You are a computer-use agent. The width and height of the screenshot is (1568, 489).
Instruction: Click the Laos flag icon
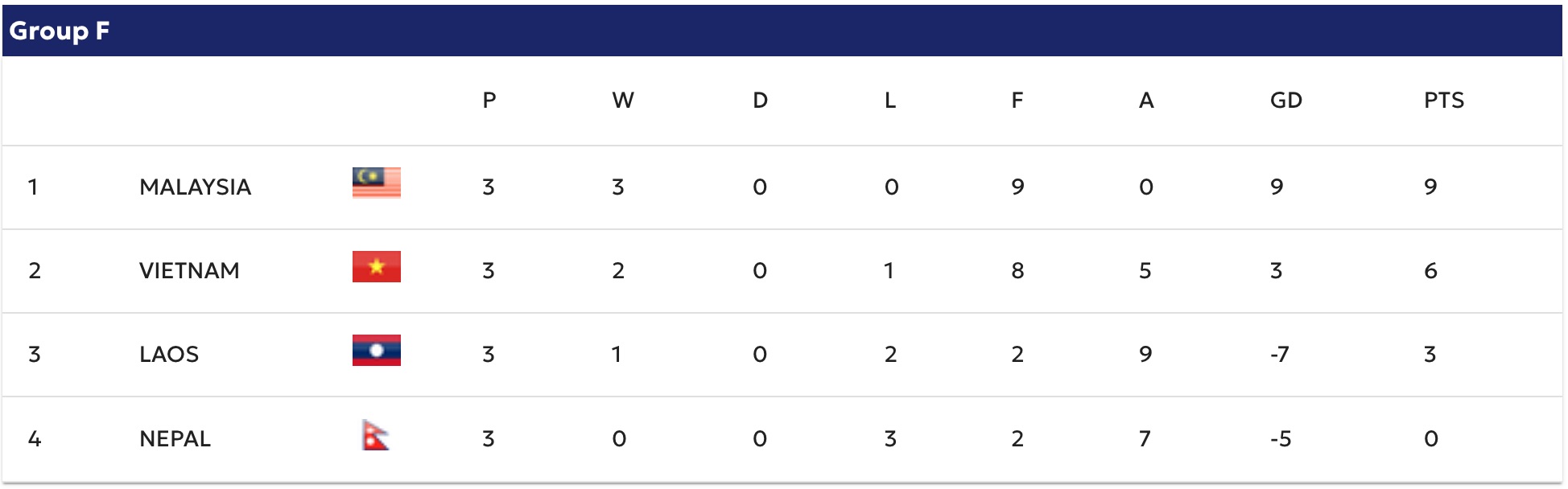pyautogui.click(x=376, y=351)
